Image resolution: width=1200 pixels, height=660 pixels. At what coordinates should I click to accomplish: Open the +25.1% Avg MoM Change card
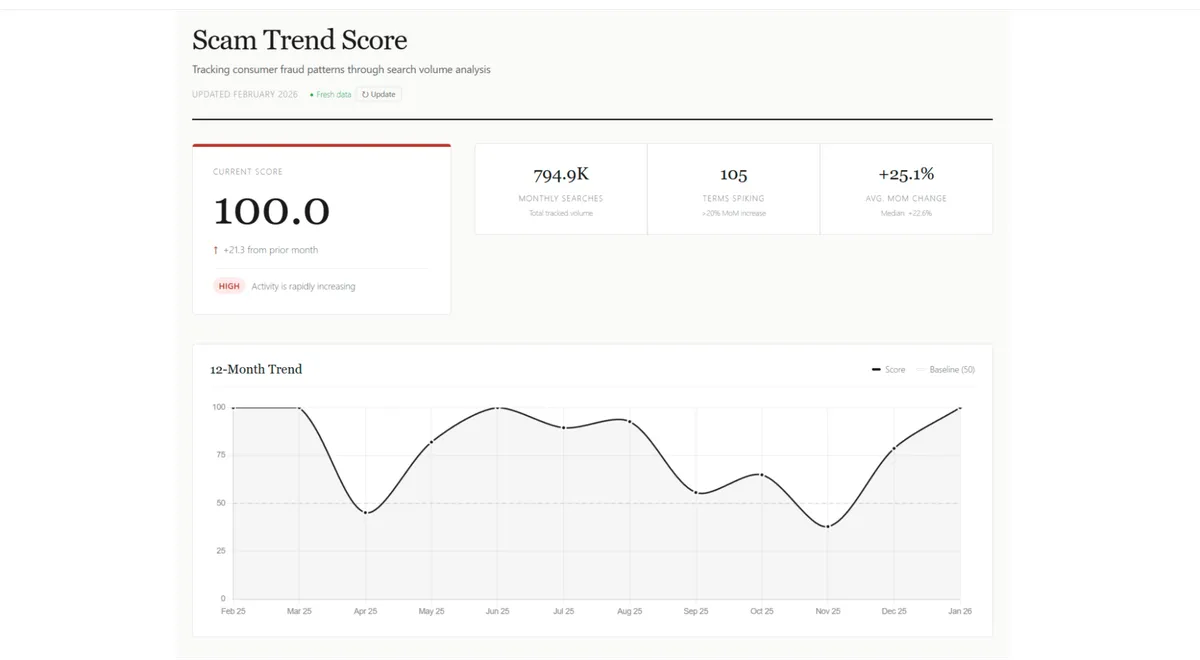906,188
